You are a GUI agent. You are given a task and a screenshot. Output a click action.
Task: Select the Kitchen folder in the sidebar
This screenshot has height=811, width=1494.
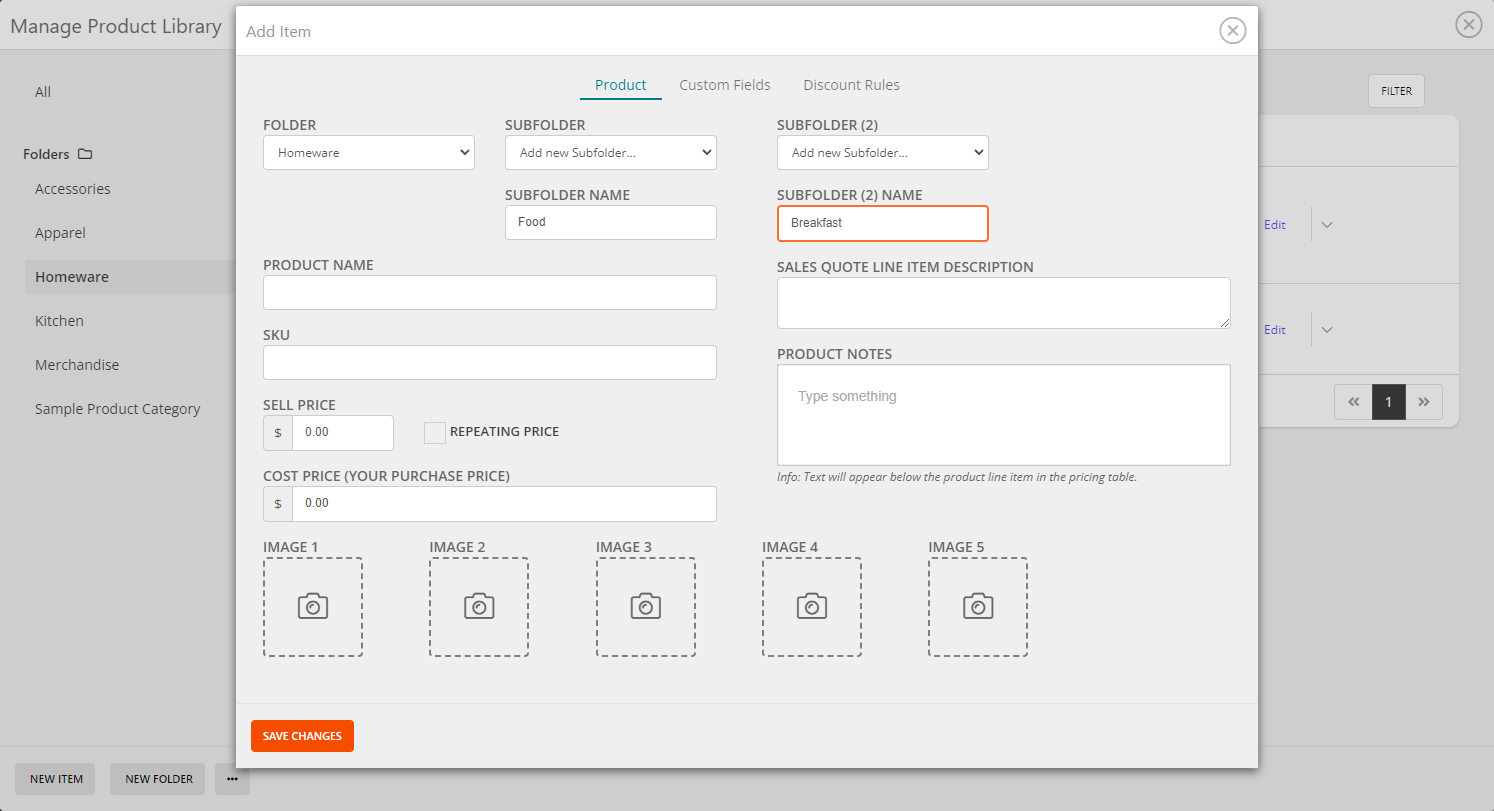pyautogui.click(x=59, y=320)
